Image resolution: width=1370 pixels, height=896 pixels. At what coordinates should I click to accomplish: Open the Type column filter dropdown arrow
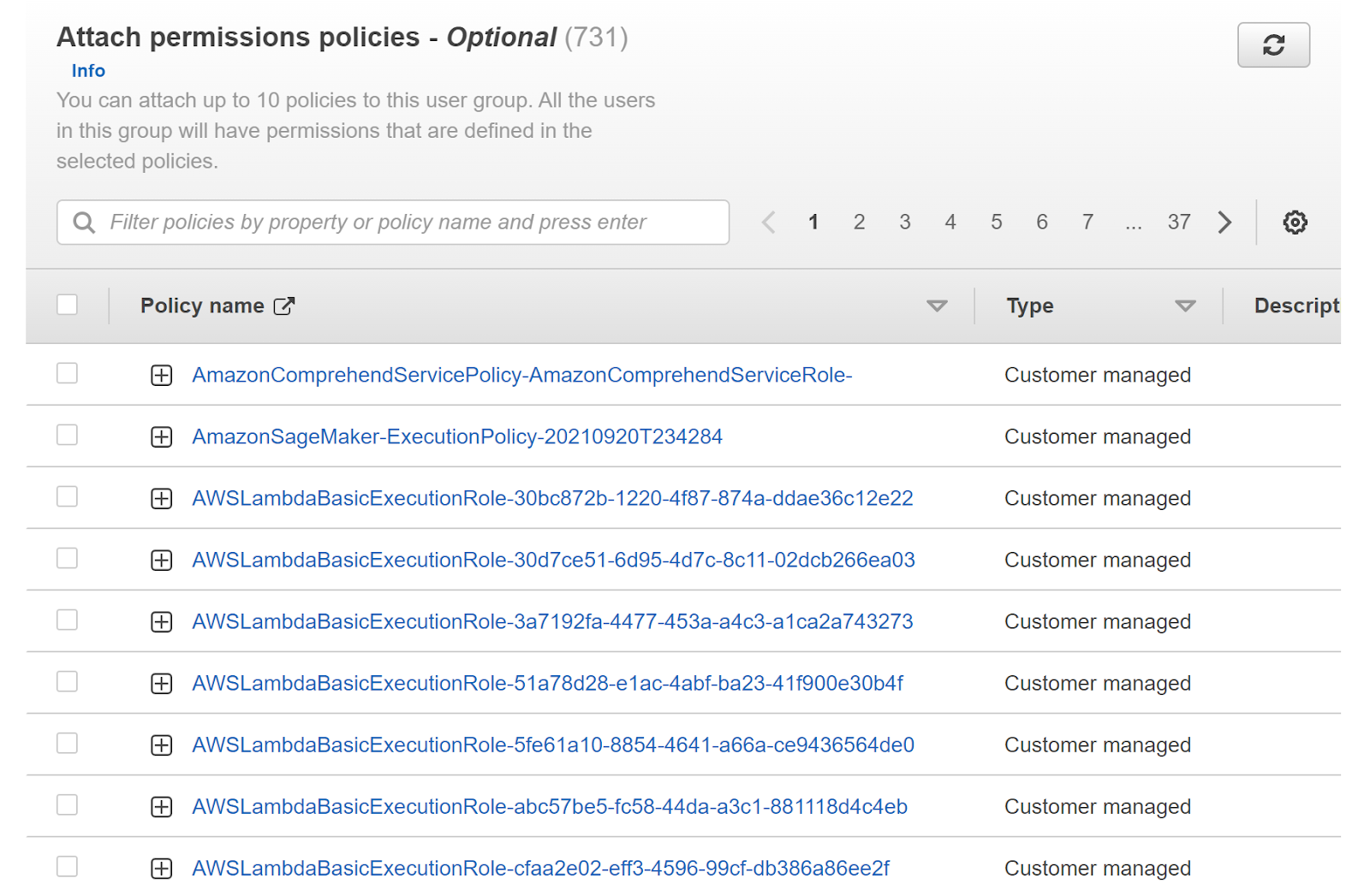coord(1185,306)
